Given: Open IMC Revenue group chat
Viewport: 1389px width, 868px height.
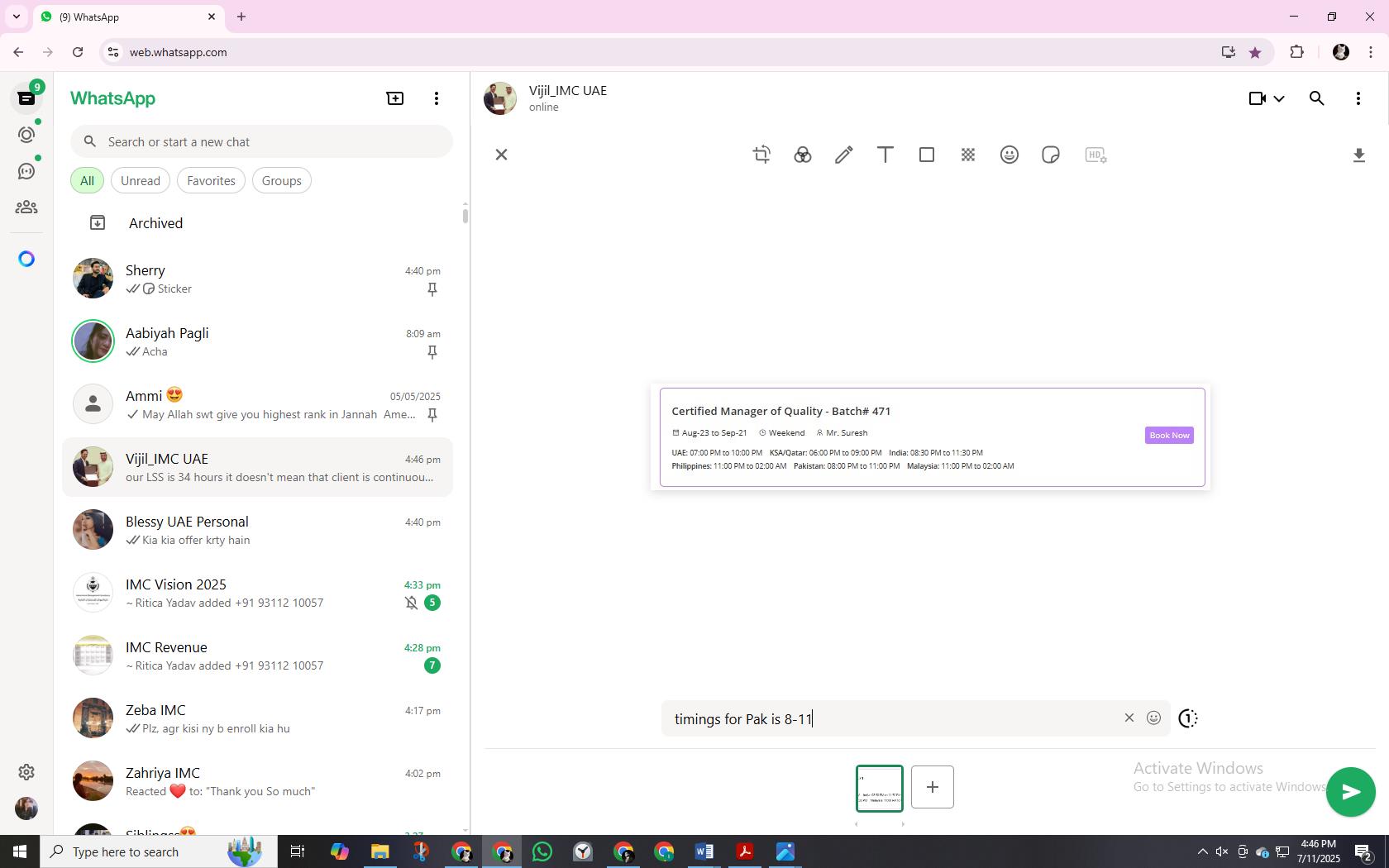Looking at the screenshot, I should tap(258, 656).
